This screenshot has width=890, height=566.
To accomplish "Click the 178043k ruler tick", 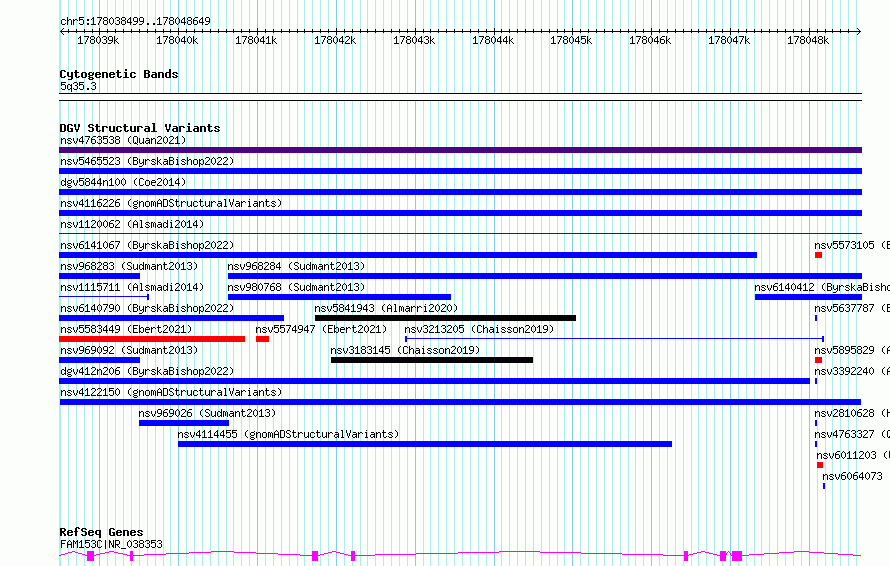I will (414, 40).
